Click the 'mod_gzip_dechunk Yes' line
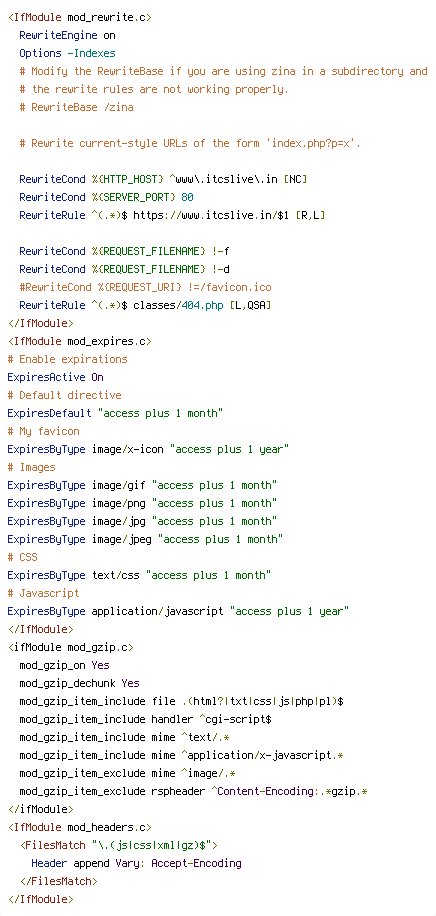Image resolution: width=436 pixels, height=916 pixels. [x=79, y=683]
